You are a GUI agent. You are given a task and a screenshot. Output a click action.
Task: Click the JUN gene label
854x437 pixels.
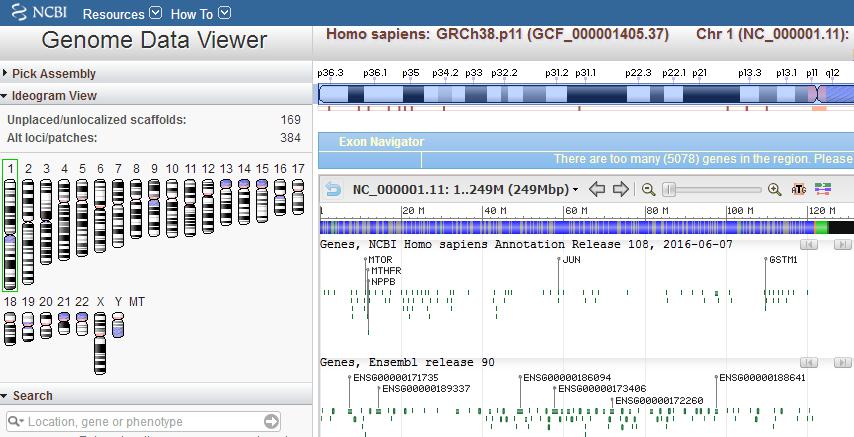[571, 260]
